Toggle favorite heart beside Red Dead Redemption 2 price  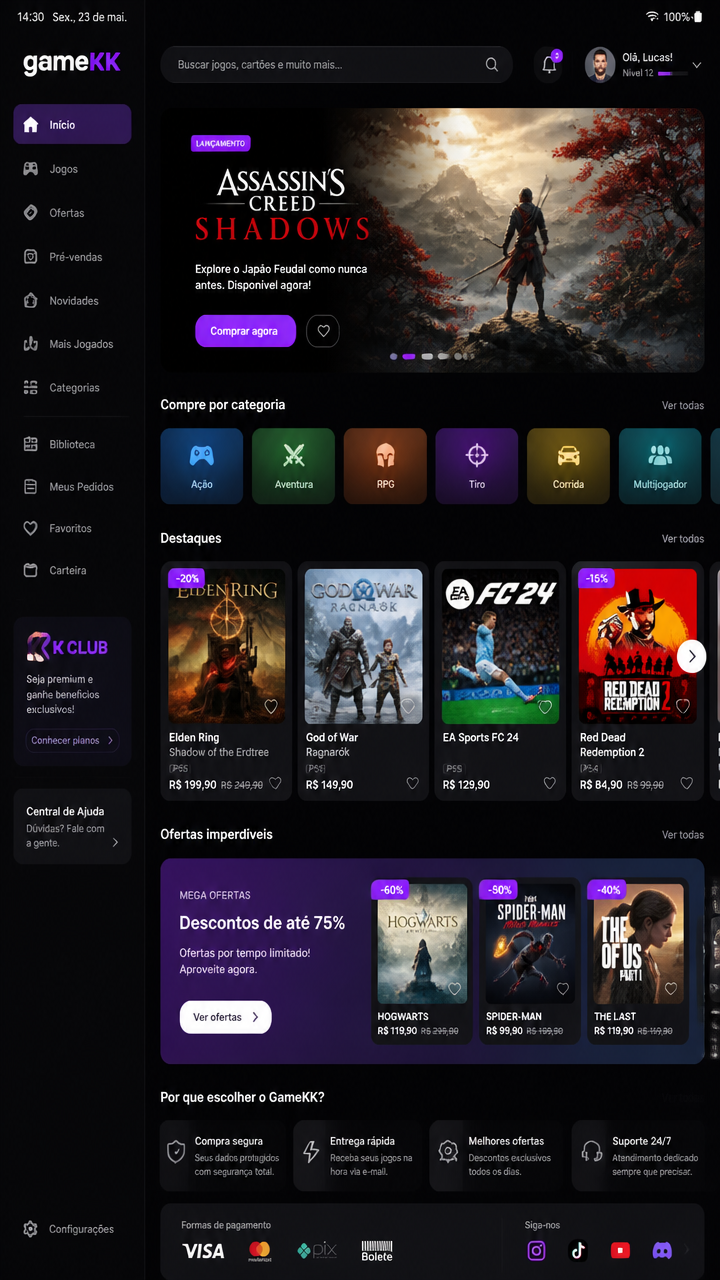pyautogui.click(x=687, y=784)
